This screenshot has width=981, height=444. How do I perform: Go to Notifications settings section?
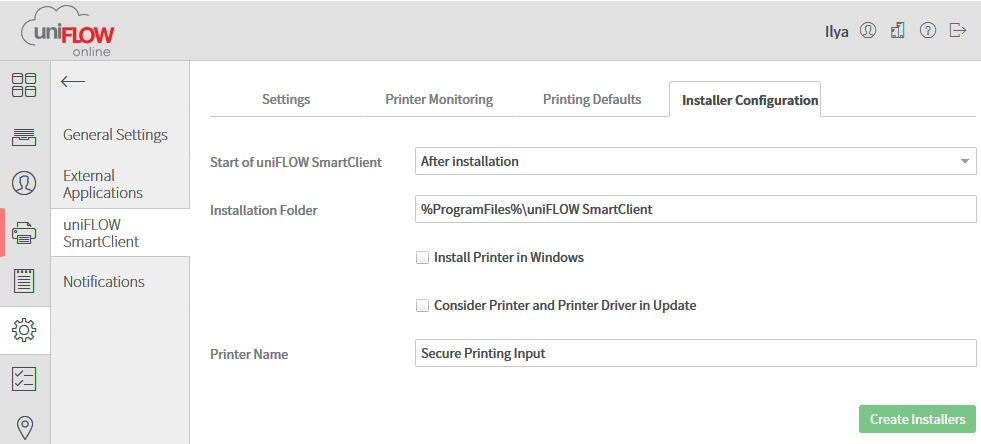point(104,282)
